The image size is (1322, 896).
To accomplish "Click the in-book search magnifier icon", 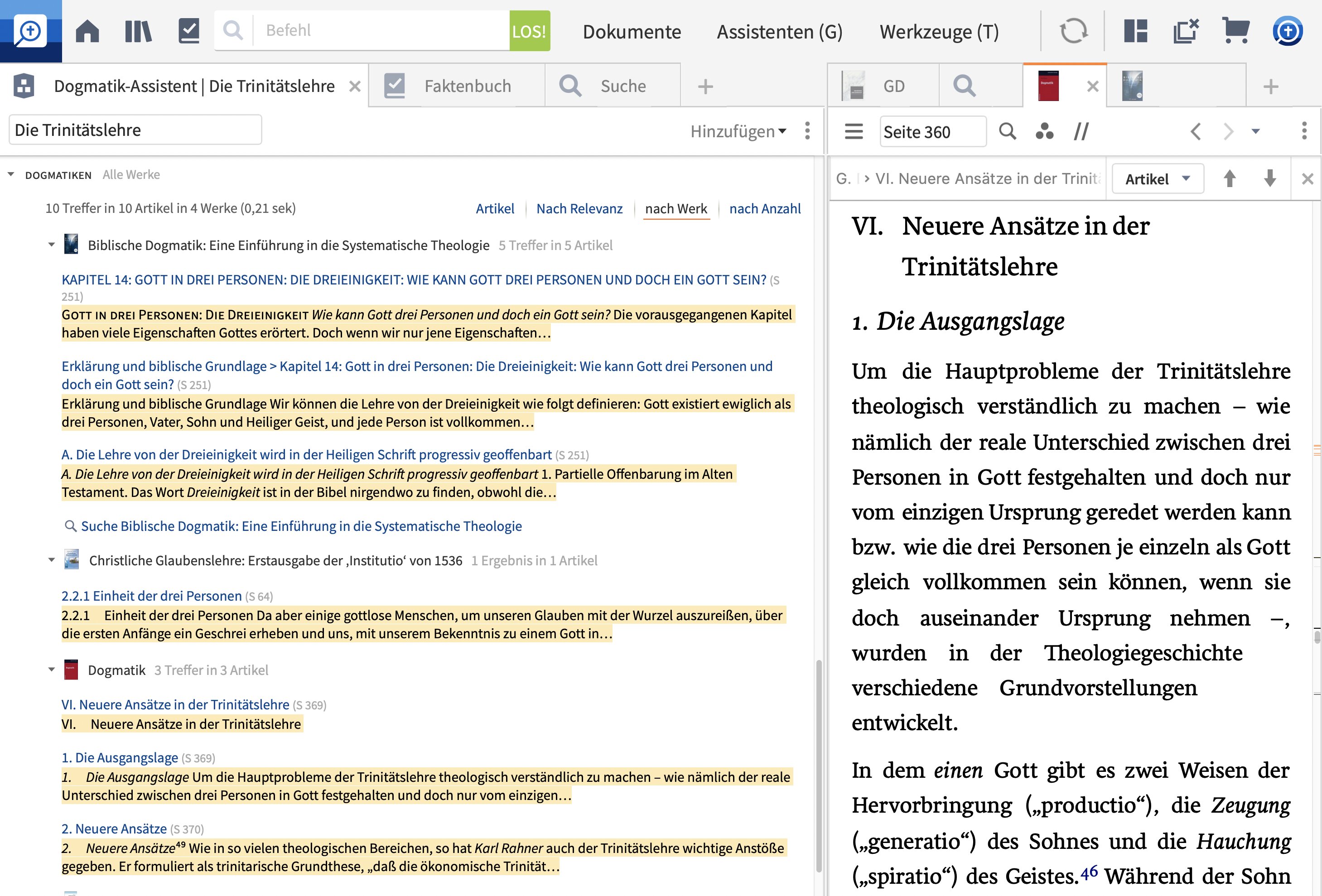I will [x=1008, y=131].
